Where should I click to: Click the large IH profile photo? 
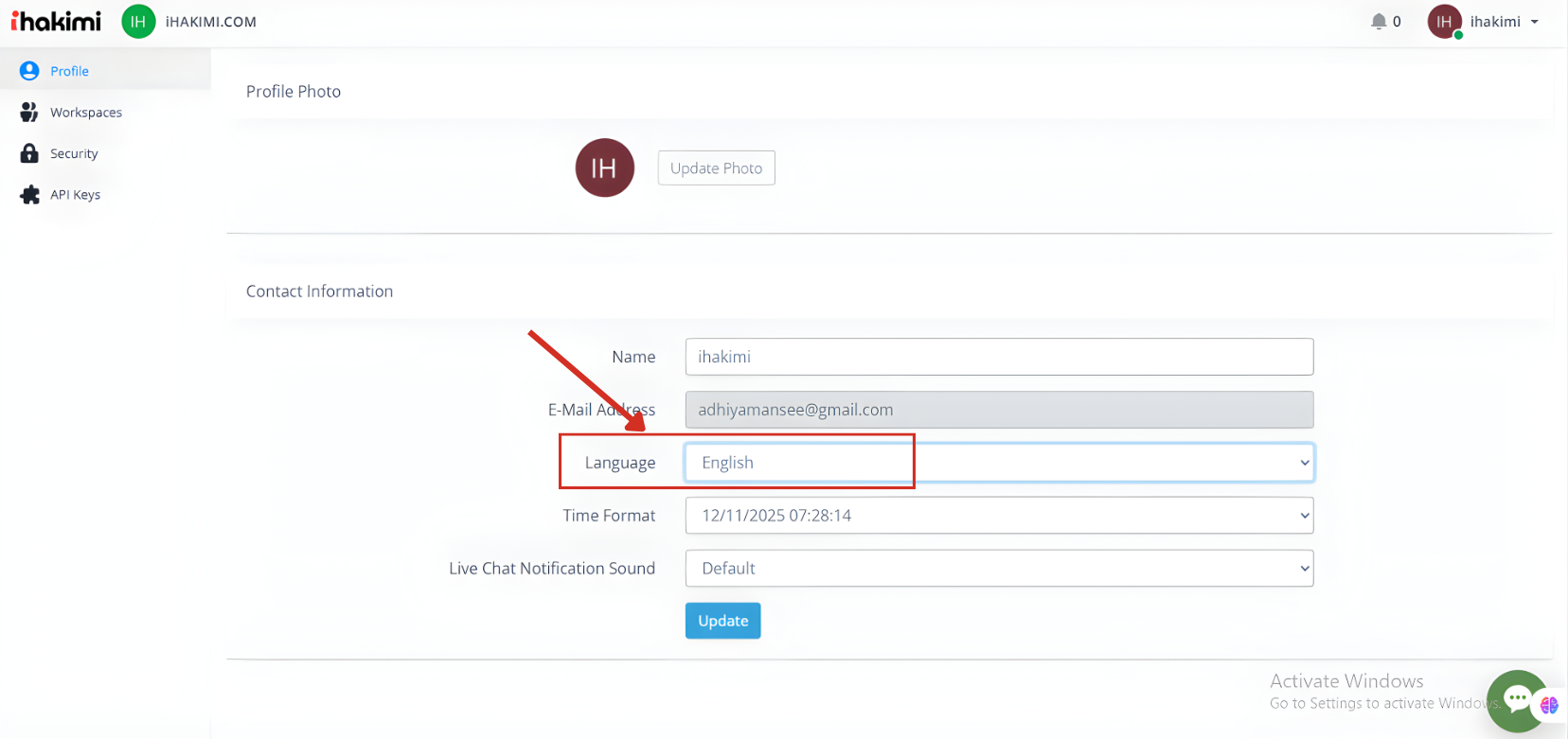[x=604, y=168]
